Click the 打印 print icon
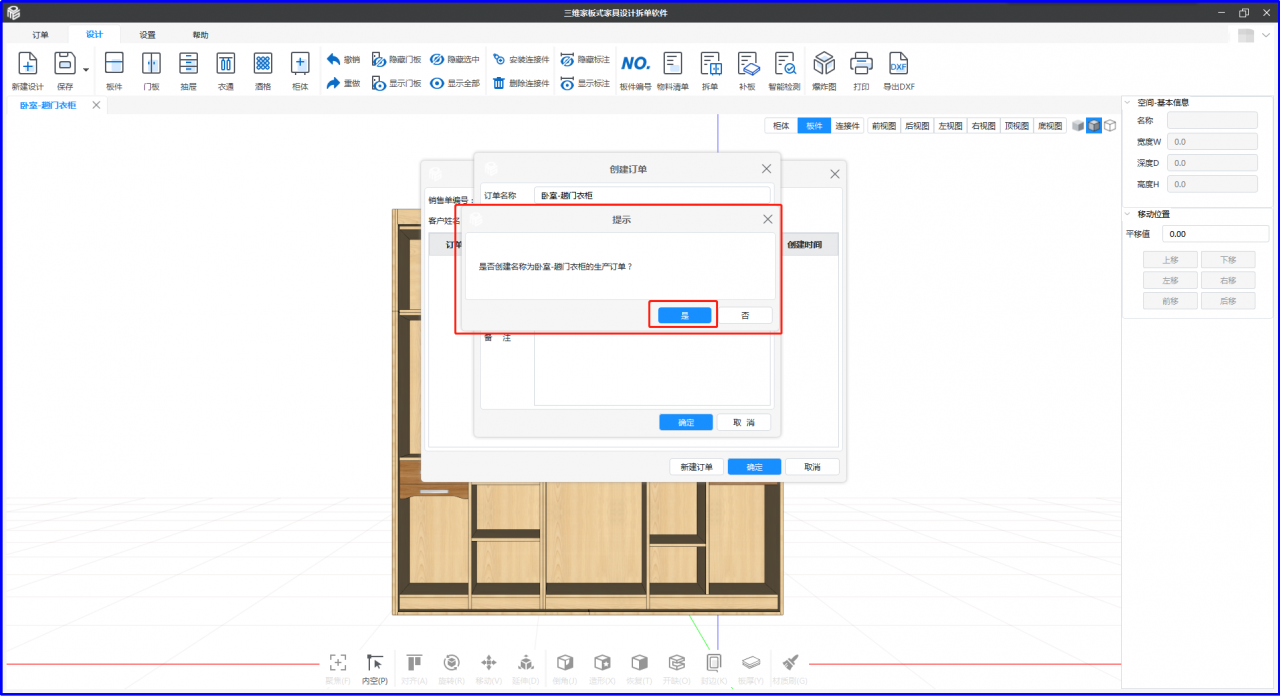Screen dimensions: 1280x697 [861, 65]
